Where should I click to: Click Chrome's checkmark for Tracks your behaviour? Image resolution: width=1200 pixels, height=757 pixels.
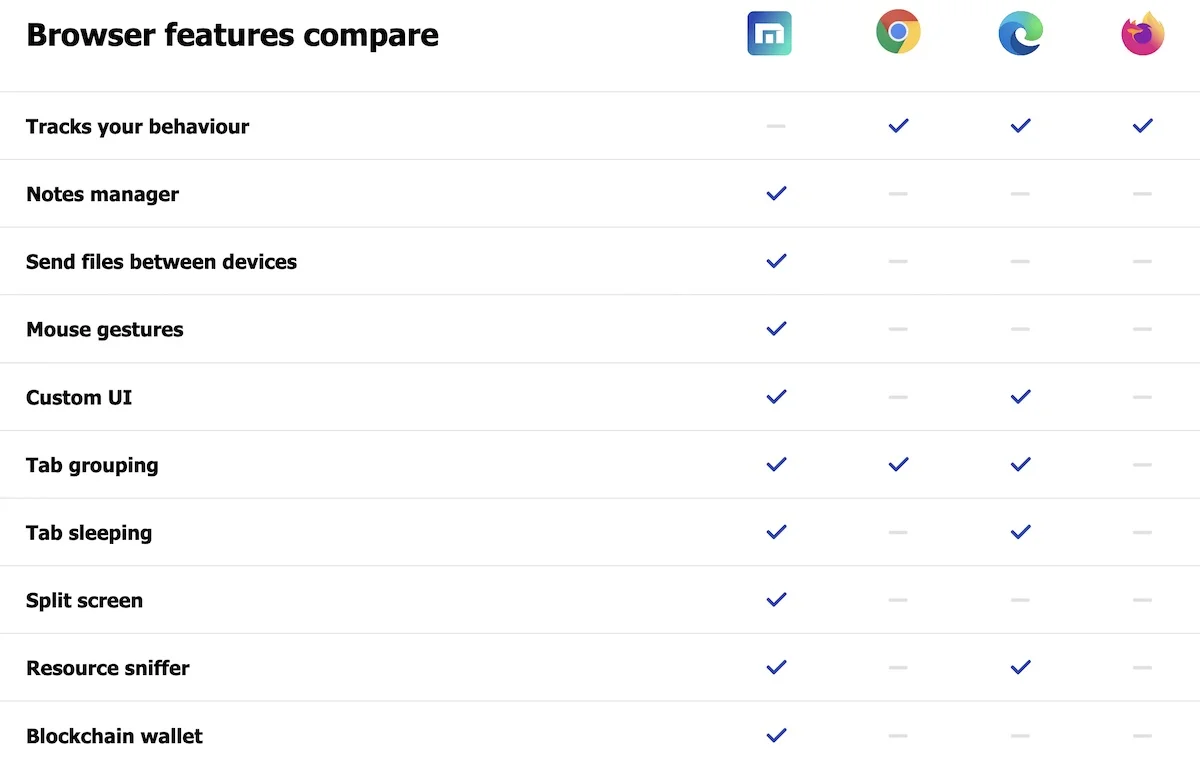898,126
